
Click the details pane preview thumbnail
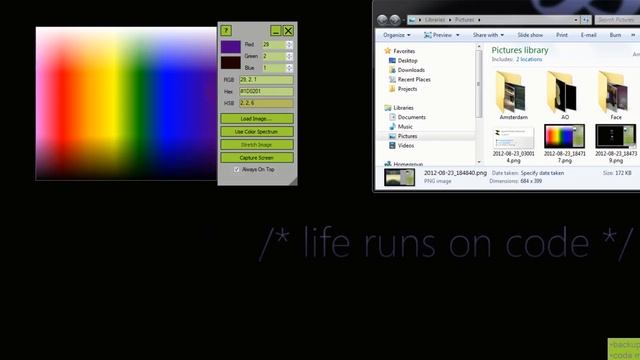(400, 178)
